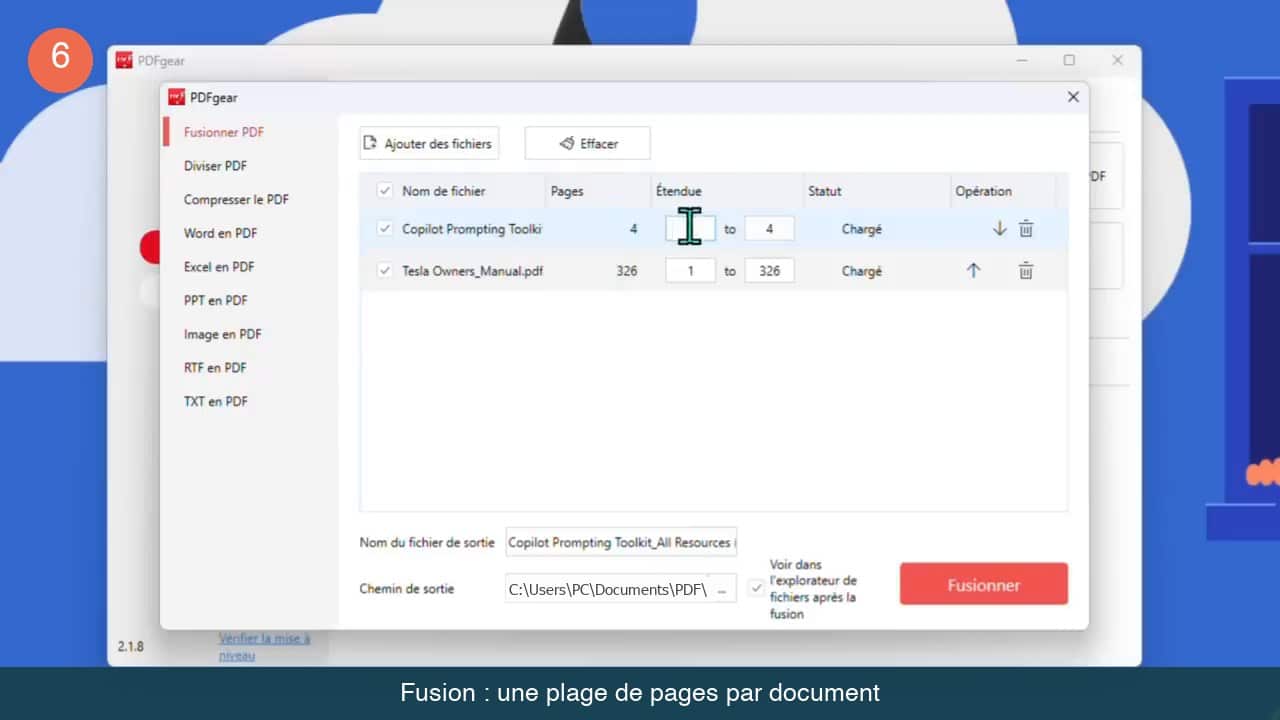Select the Copilot Prompting Toolkit file name
The width and height of the screenshot is (1280, 720).
[x=471, y=229]
